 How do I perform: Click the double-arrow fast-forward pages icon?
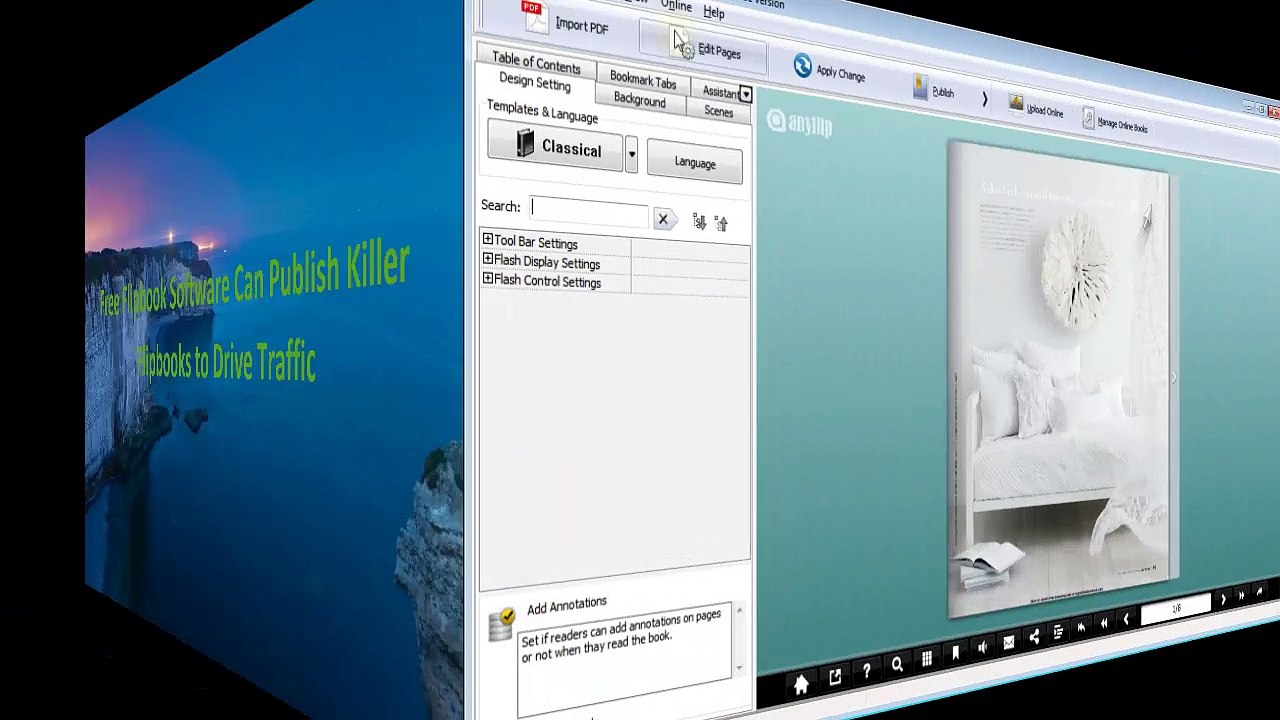[x=1241, y=596]
